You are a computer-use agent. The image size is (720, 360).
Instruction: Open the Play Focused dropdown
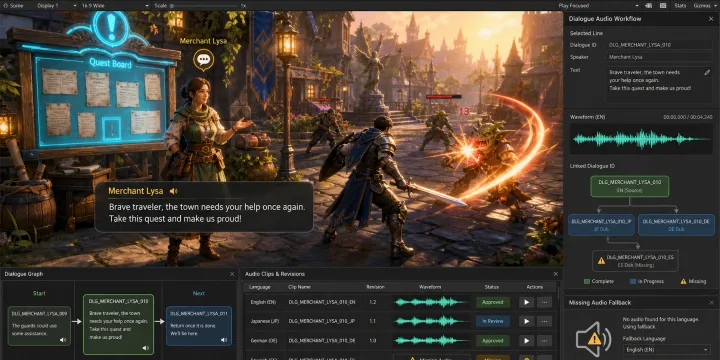[598, 6]
